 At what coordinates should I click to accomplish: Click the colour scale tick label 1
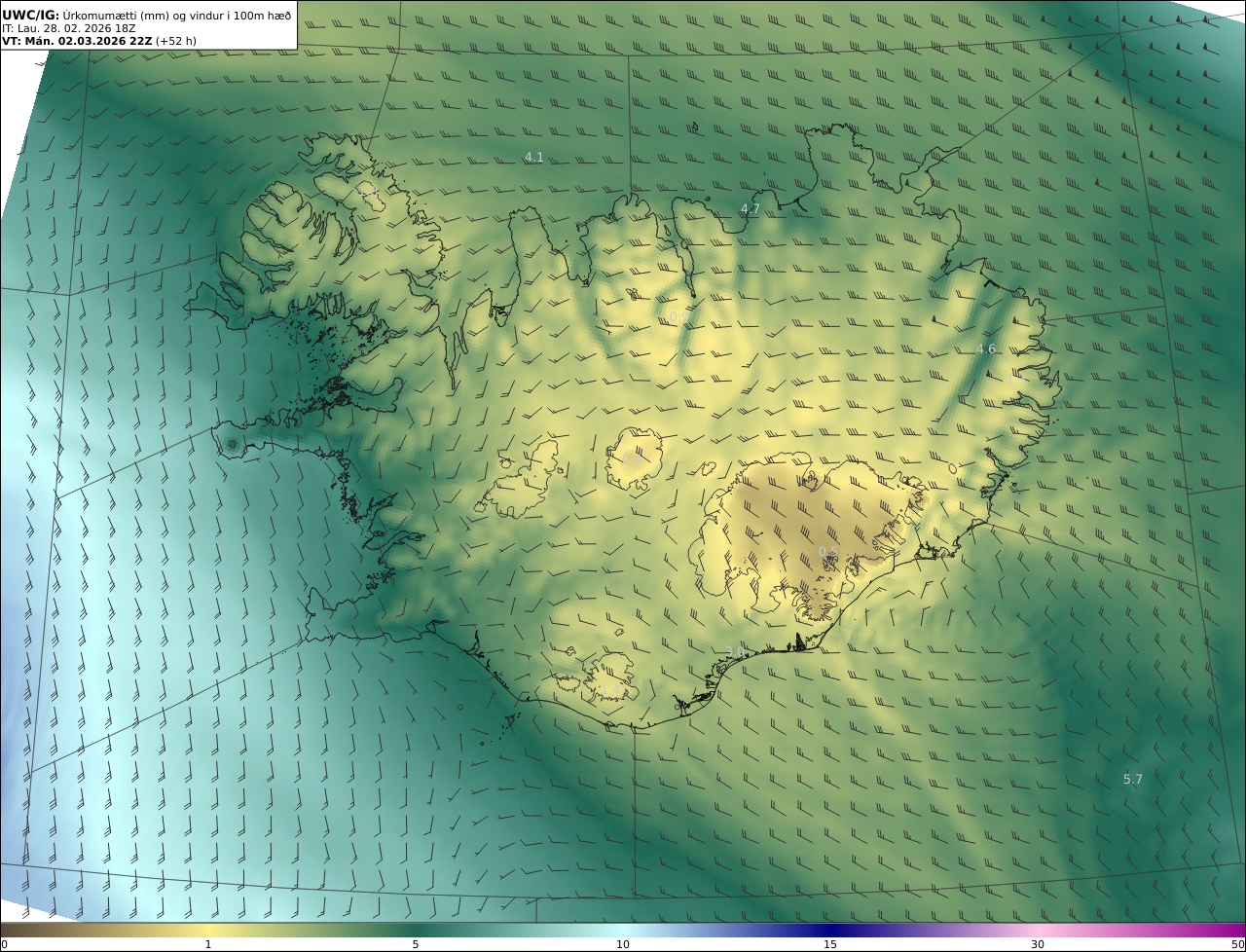[x=208, y=944]
